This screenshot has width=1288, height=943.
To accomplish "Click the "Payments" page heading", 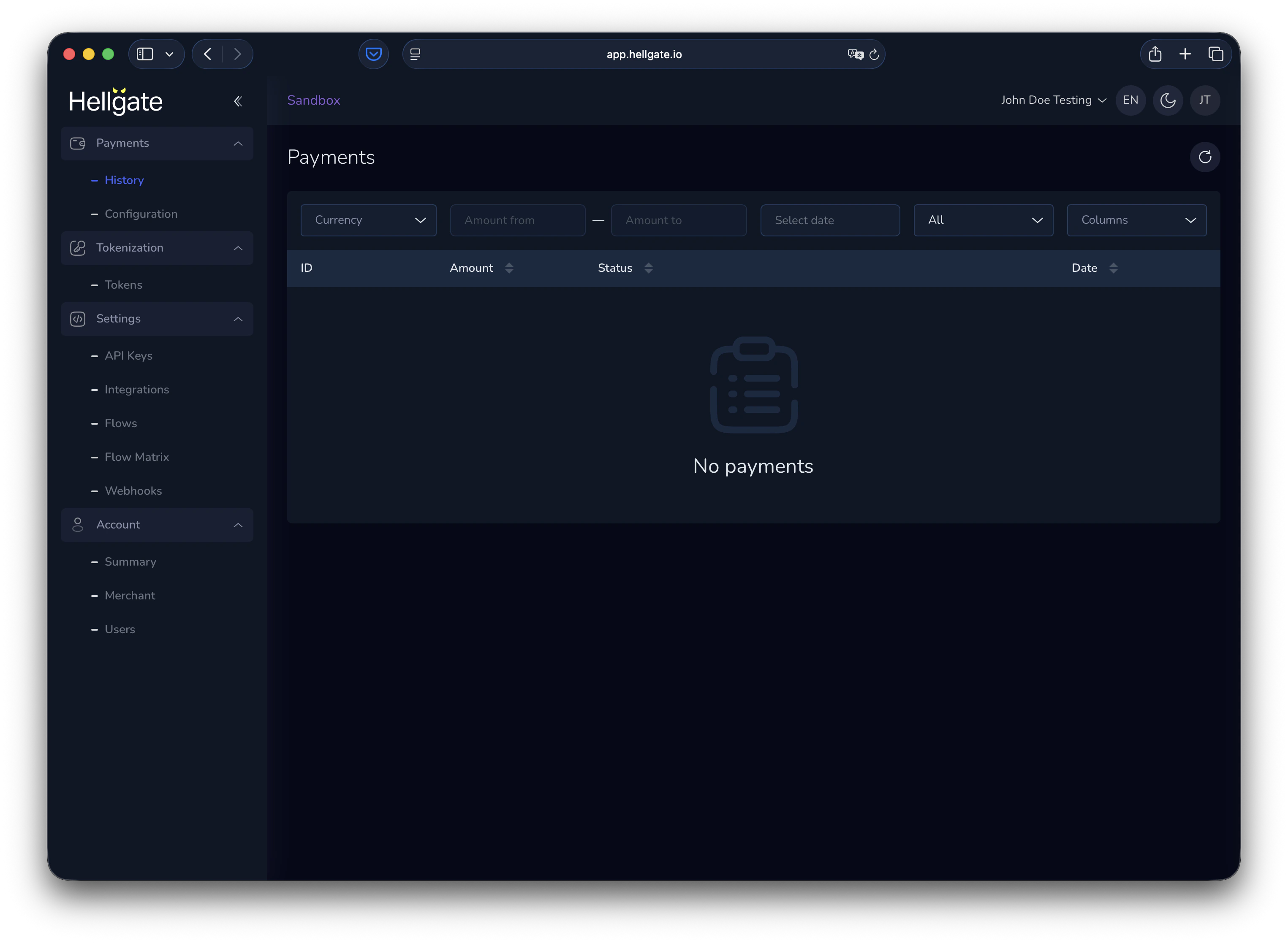I will [331, 157].
